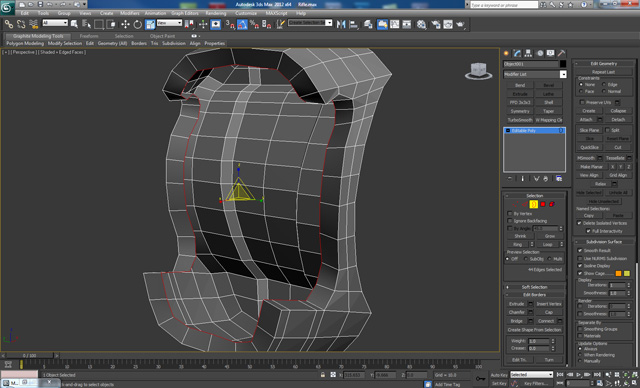Open the Create command panel tab
640x388 pixels.
[507, 53]
